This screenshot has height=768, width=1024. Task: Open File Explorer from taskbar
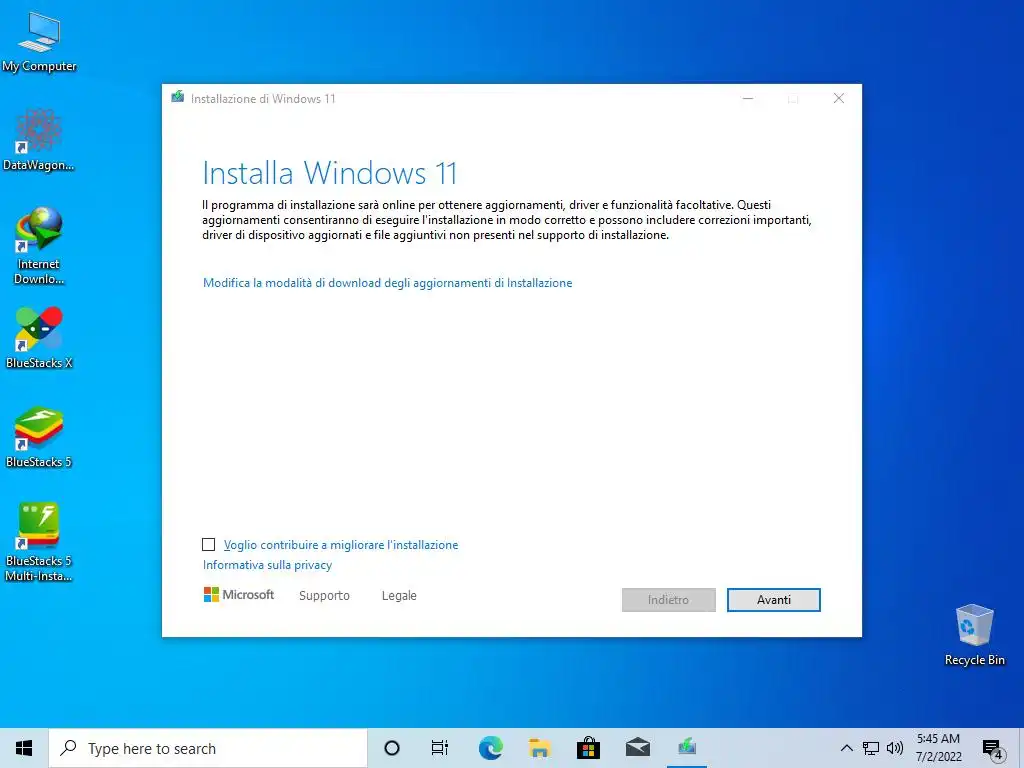click(x=539, y=748)
